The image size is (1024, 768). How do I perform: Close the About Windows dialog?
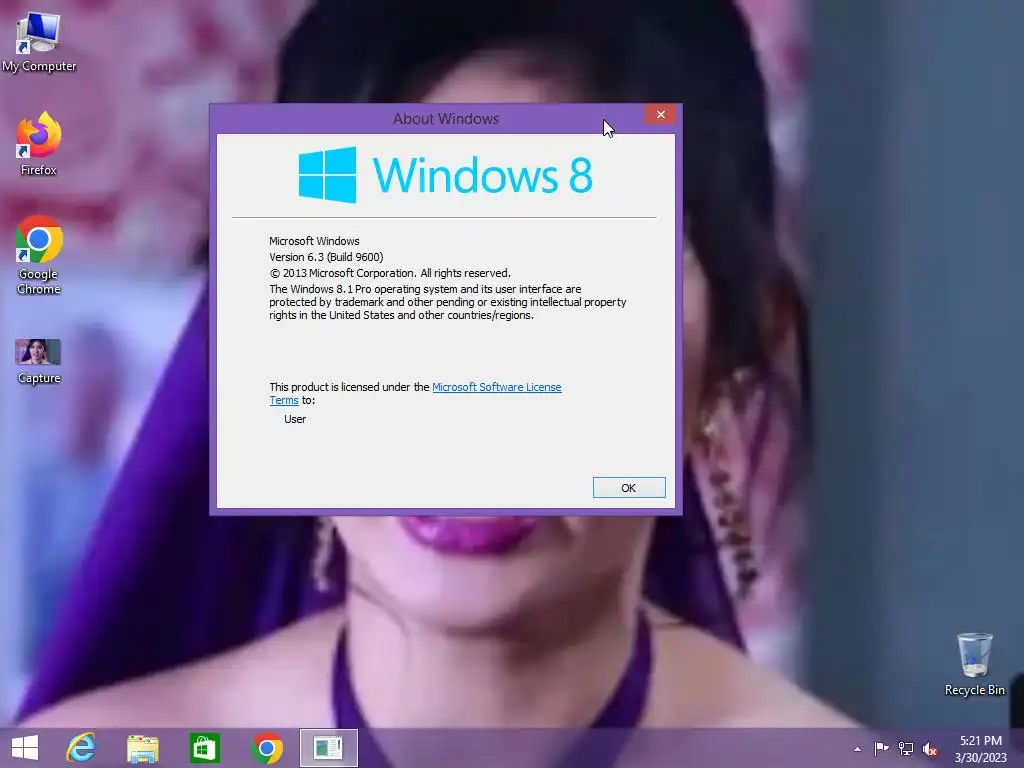click(x=660, y=114)
